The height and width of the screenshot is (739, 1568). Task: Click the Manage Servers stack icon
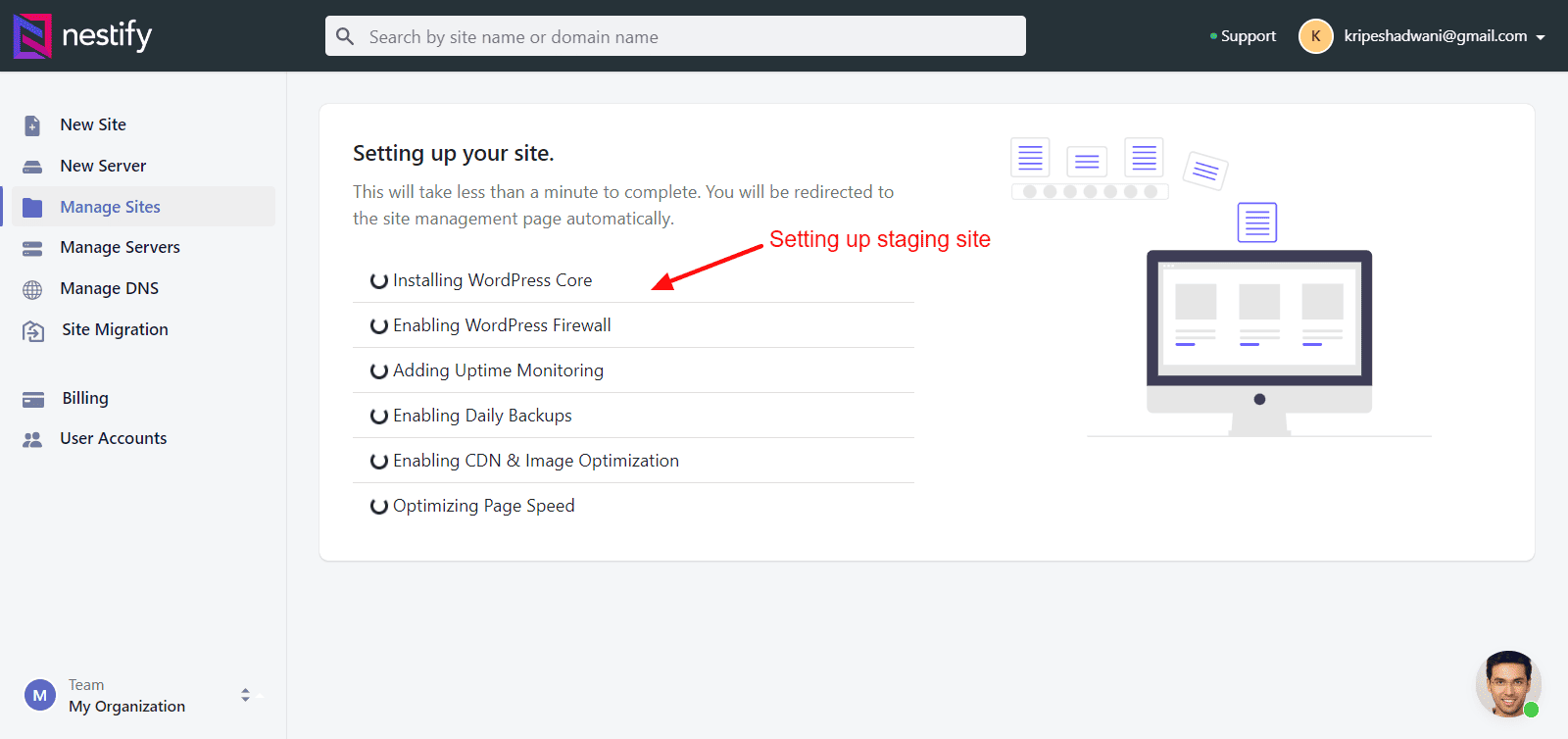32,248
